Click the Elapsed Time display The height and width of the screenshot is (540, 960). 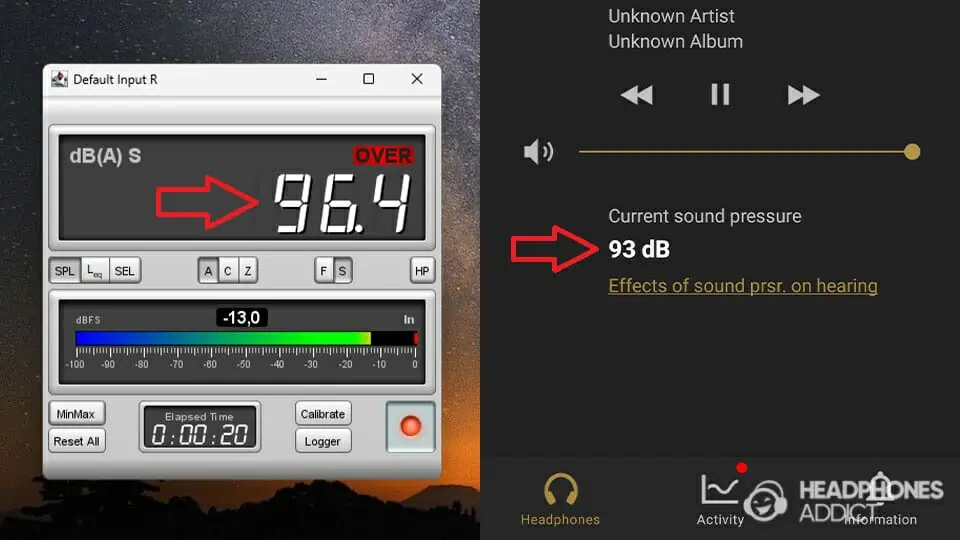[200, 427]
